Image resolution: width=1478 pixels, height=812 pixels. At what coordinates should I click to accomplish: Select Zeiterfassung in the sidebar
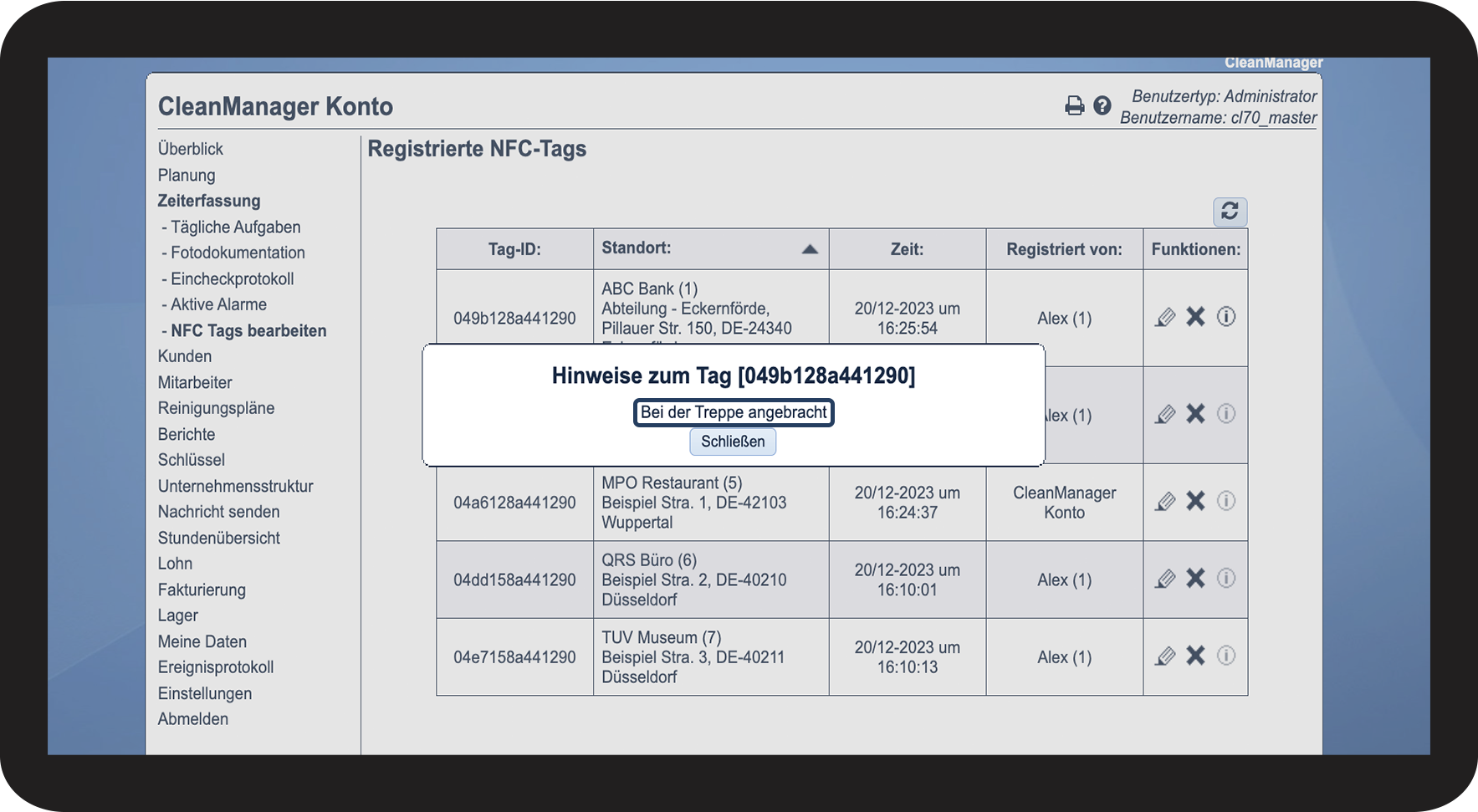(x=209, y=201)
